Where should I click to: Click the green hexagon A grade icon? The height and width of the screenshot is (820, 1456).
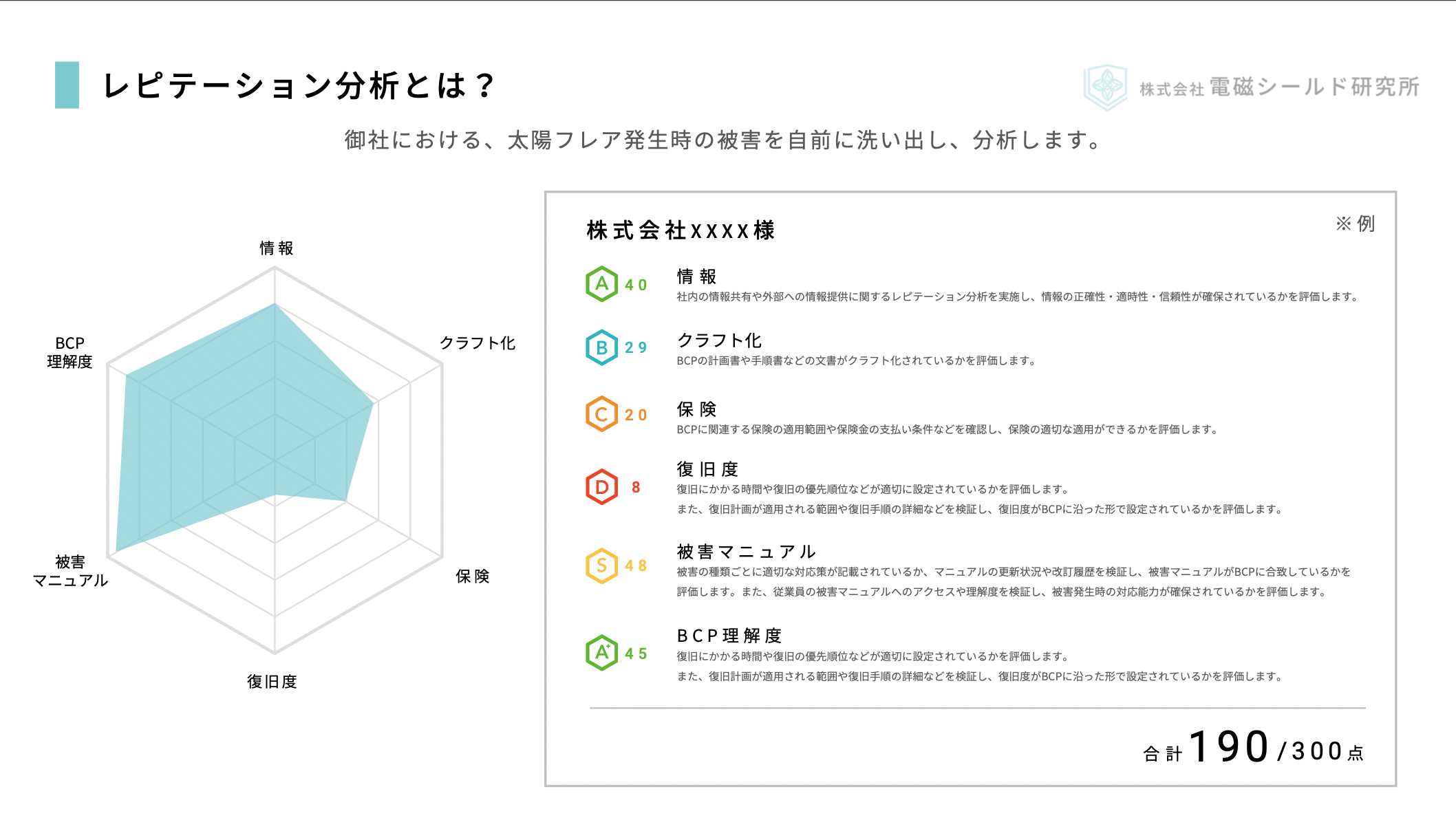tap(601, 283)
